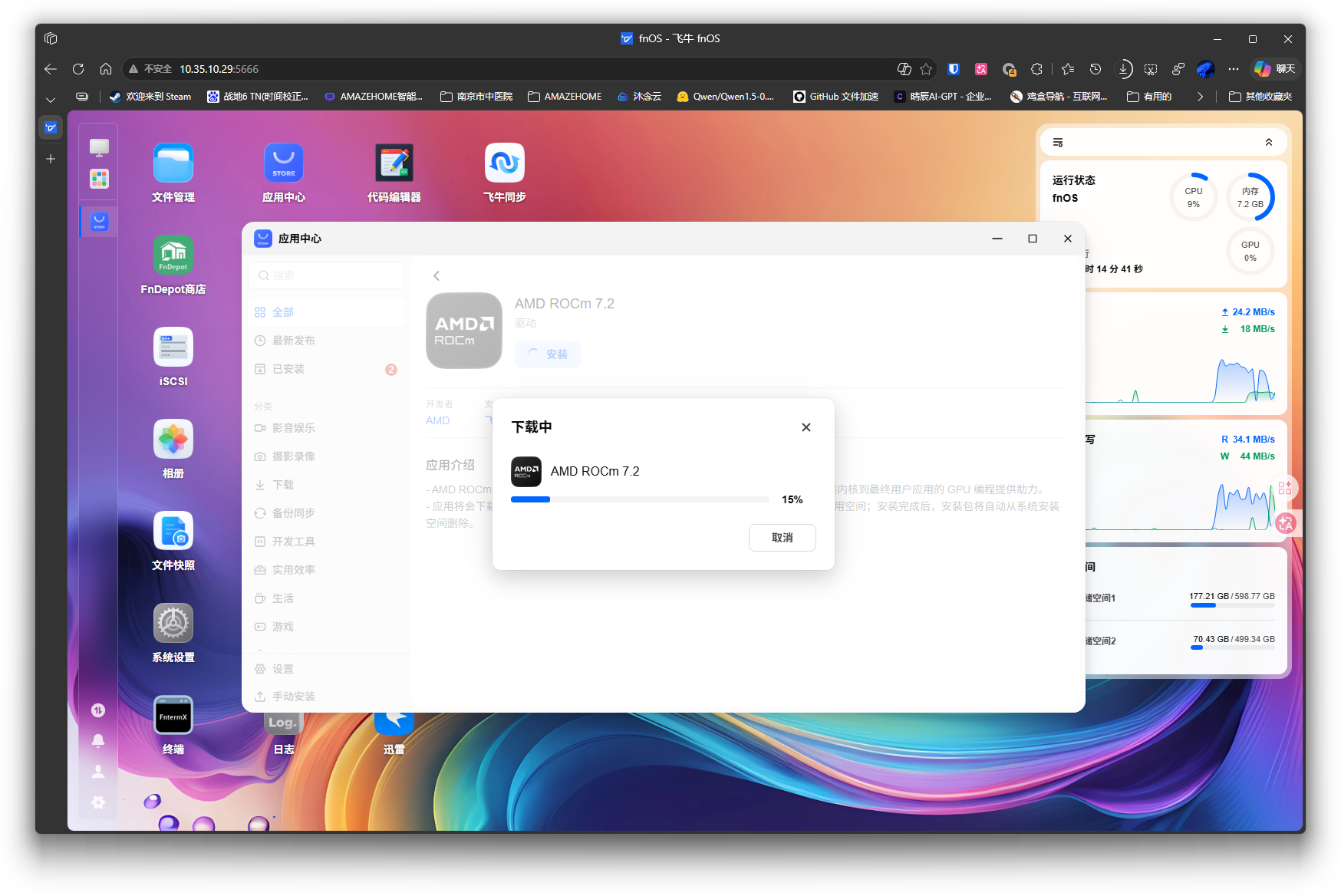The height and width of the screenshot is (896, 1341).
Task: Open the GitHub 文件加速 bookmark
Action: point(836,97)
